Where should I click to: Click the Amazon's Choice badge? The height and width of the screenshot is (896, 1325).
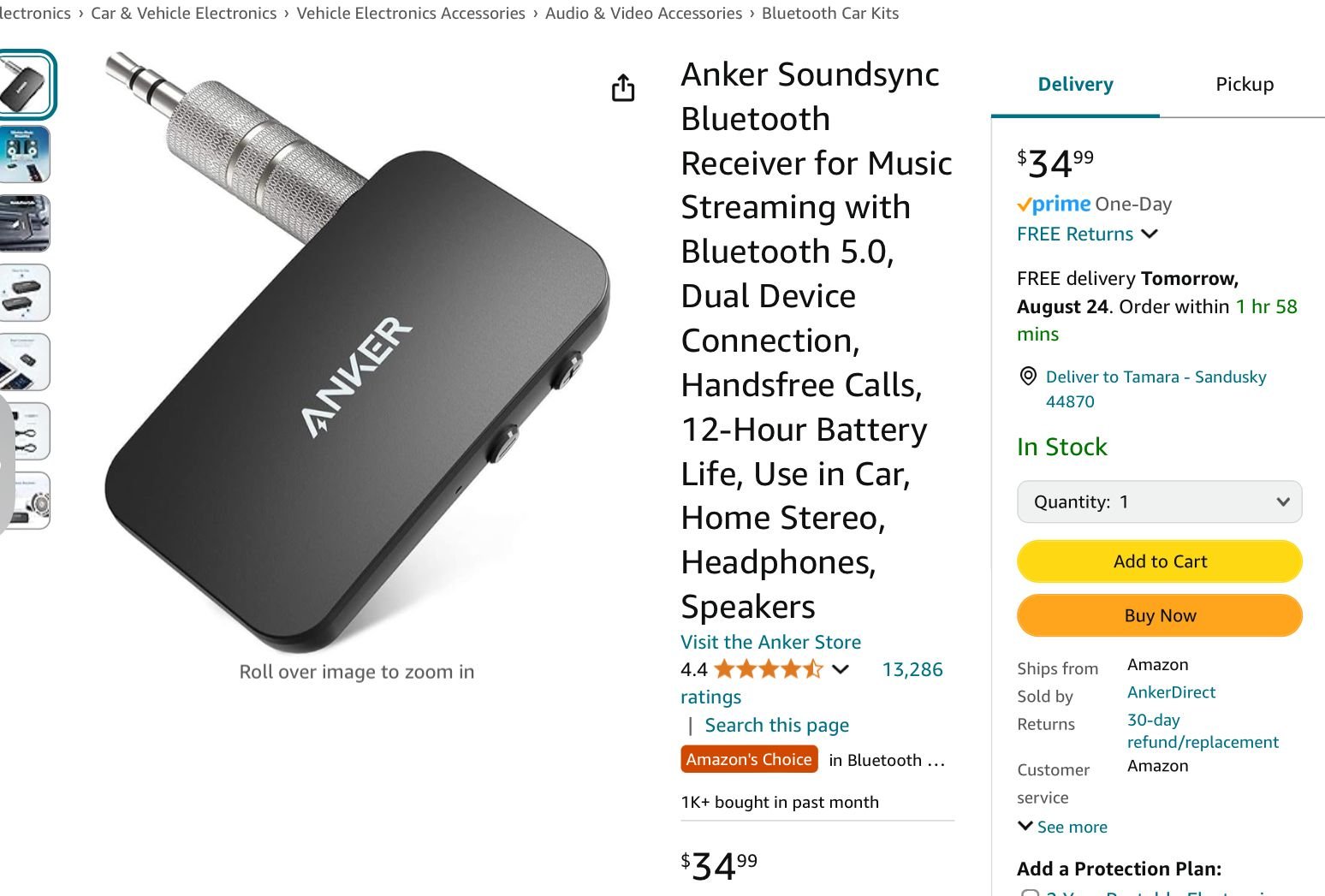pyautogui.click(x=749, y=759)
